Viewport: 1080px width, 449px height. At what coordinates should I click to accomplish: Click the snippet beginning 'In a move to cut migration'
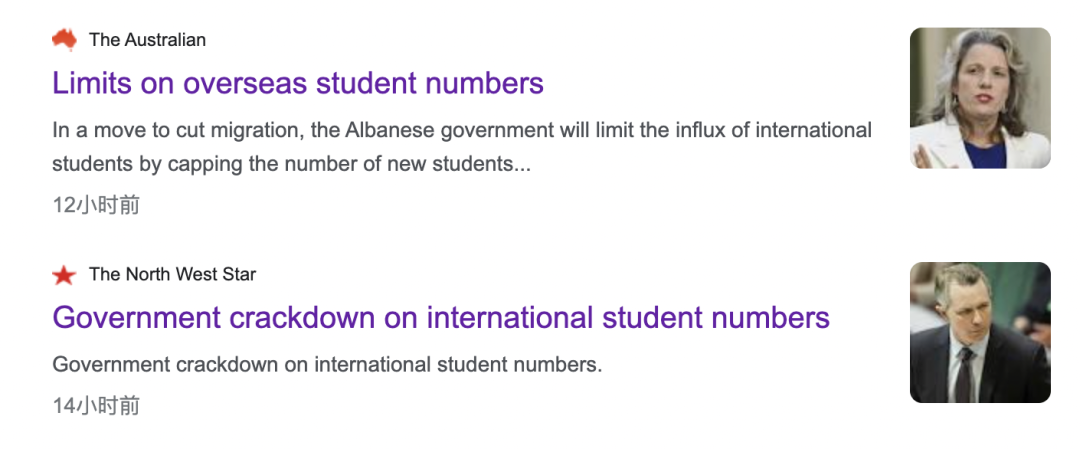462,147
